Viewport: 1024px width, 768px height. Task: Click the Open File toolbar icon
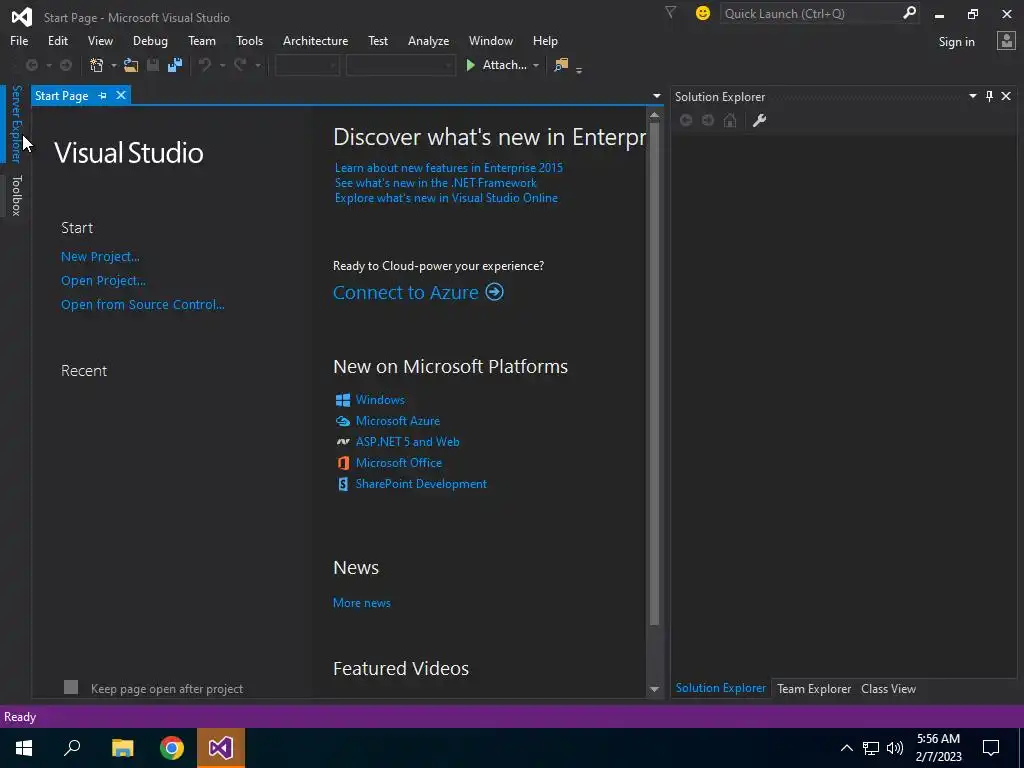[x=131, y=65]
